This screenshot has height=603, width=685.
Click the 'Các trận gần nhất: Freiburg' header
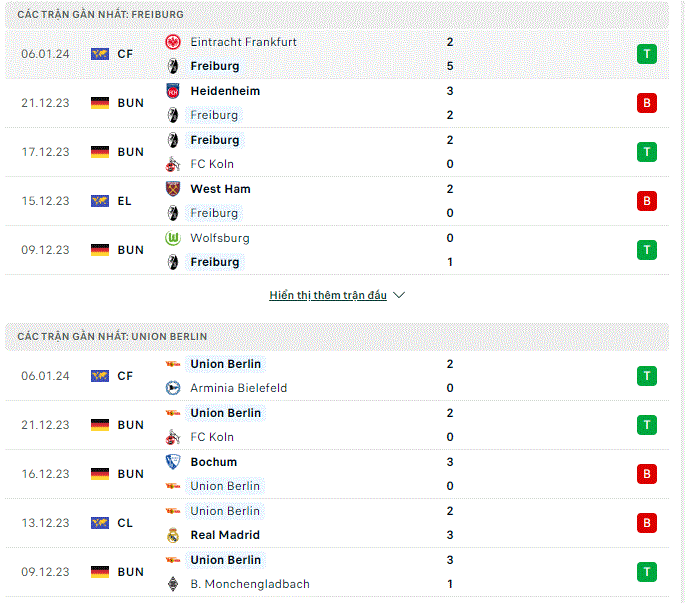click(x=337, y=14)
